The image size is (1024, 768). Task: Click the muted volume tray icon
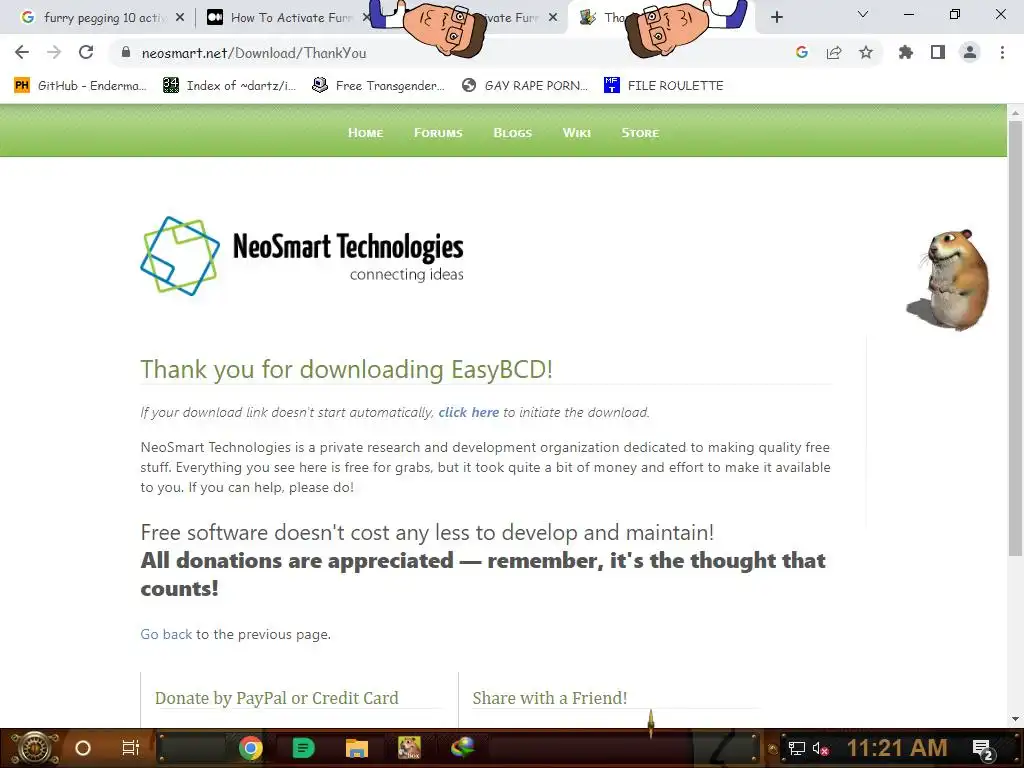click(x=821, y=748)
